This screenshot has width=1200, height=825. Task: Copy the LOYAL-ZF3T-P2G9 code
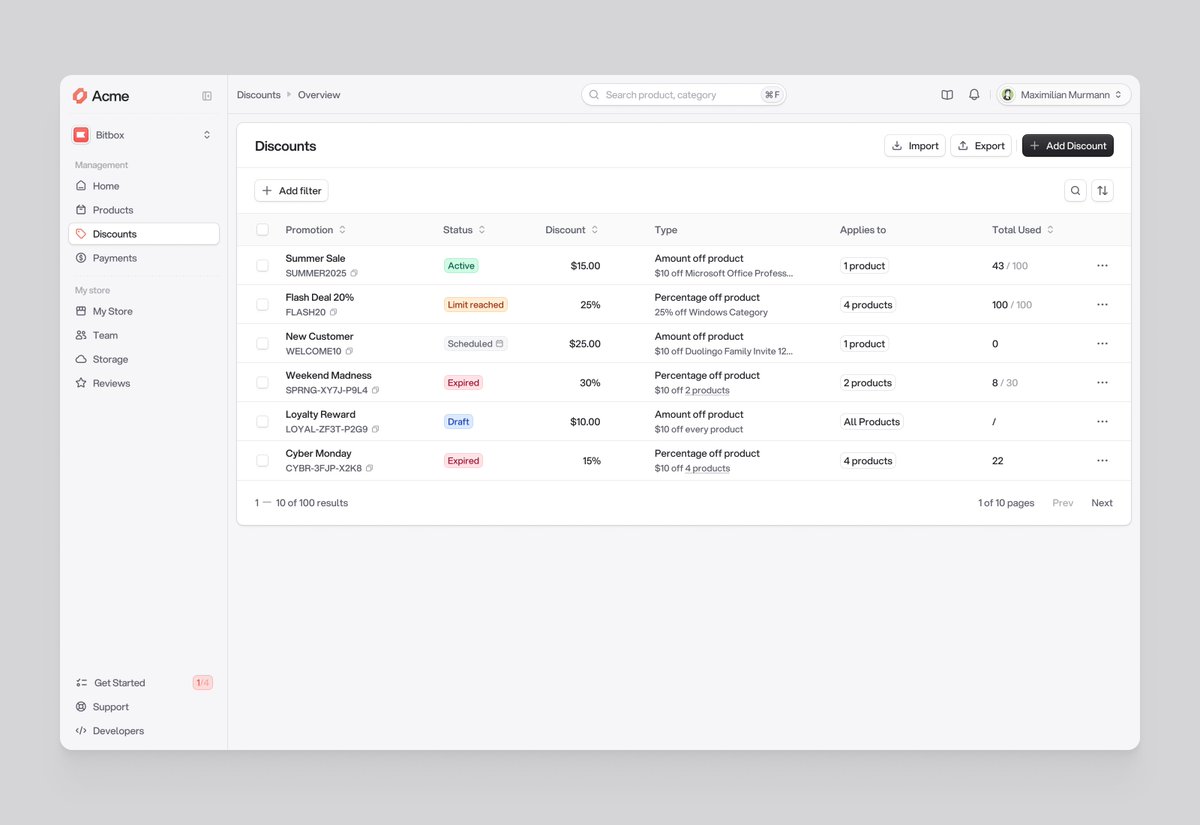[x=376, y=429]
